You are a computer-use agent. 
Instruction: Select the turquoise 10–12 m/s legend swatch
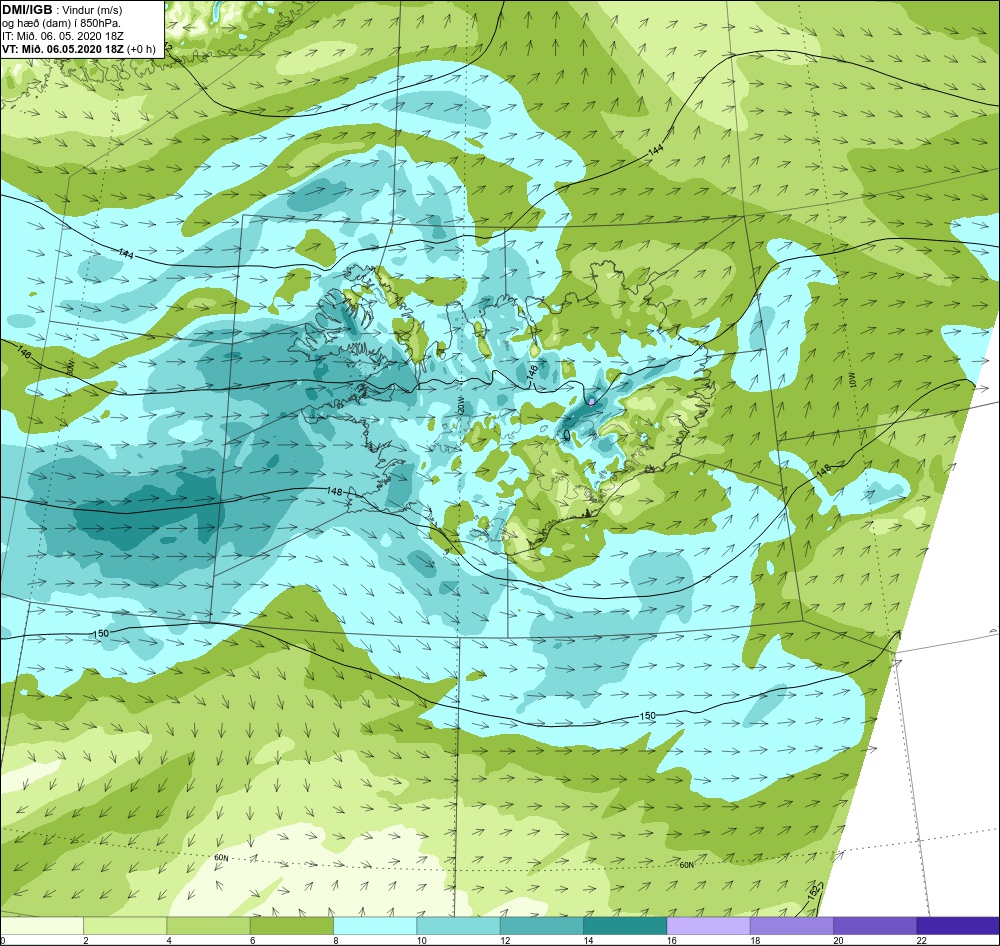pyautogui.click(x=458, y=925)
